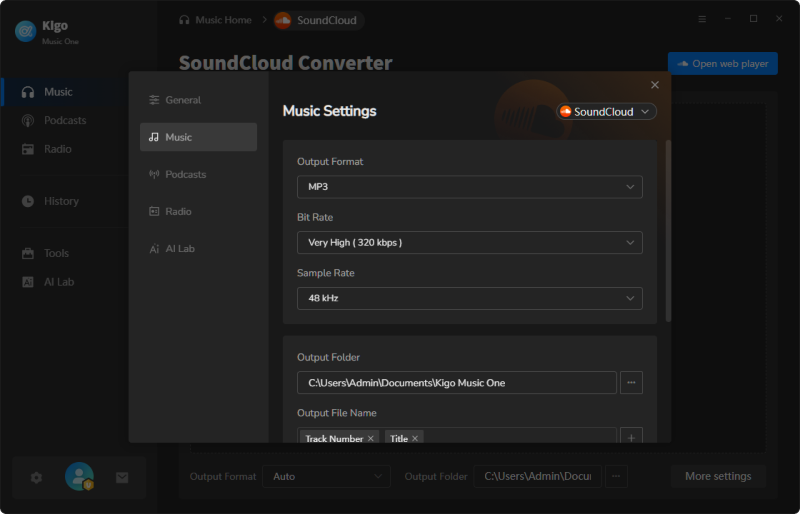Click the settings dialog vertical scrollbar
This screenshot has height=514, width=800.
(x=668, y=231)
